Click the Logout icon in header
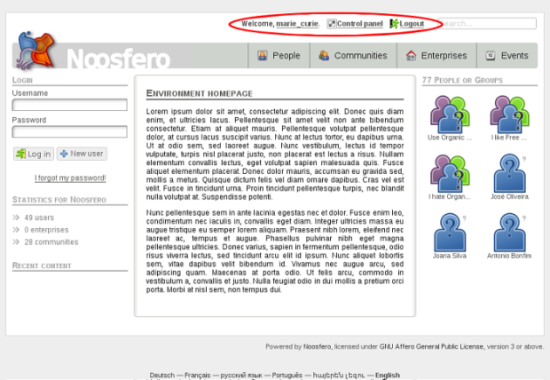550x380 pixels. [394, 24]
